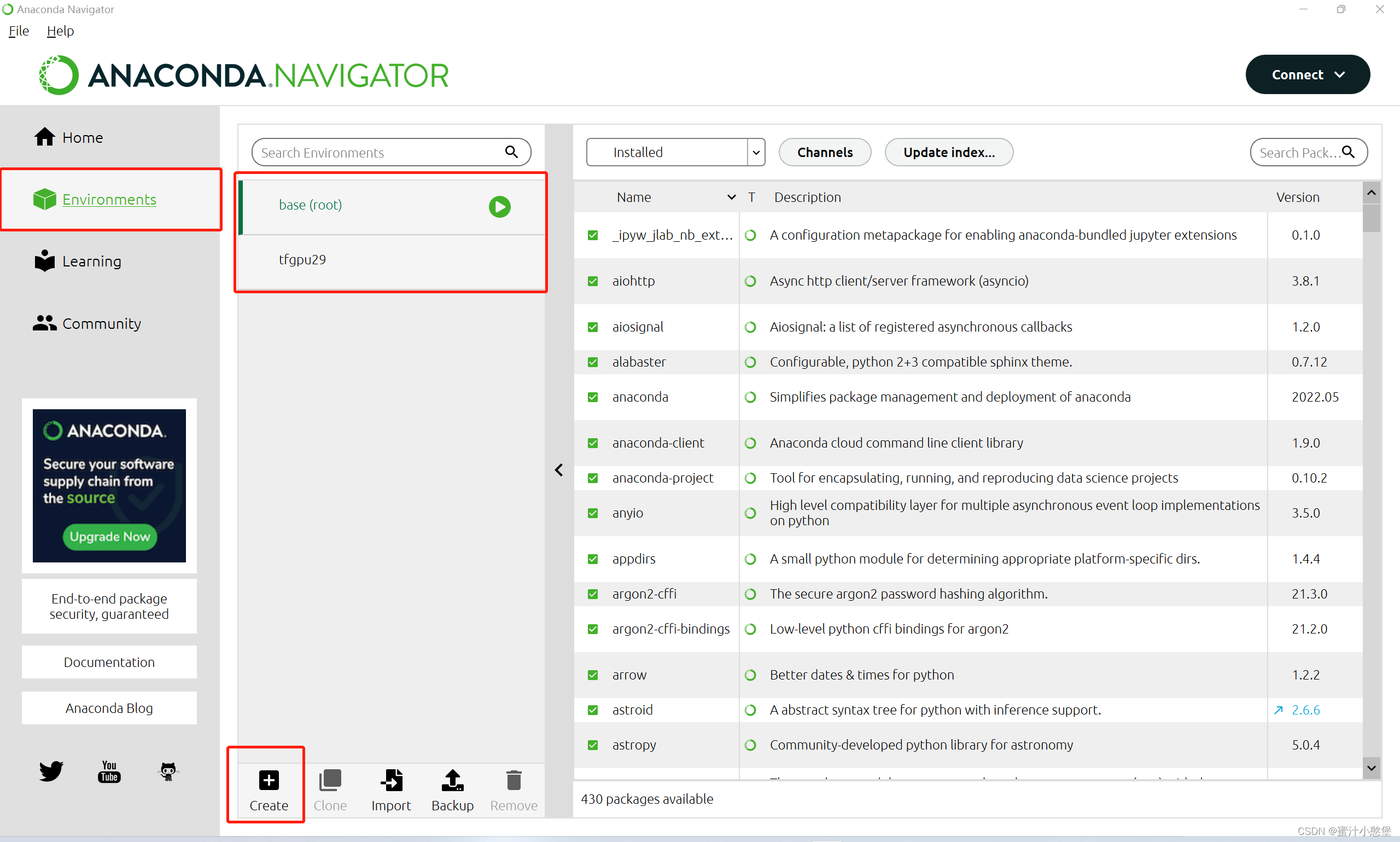Click the Version column header
This screenshot has height=842, width=1400.
click(1297, 197)
